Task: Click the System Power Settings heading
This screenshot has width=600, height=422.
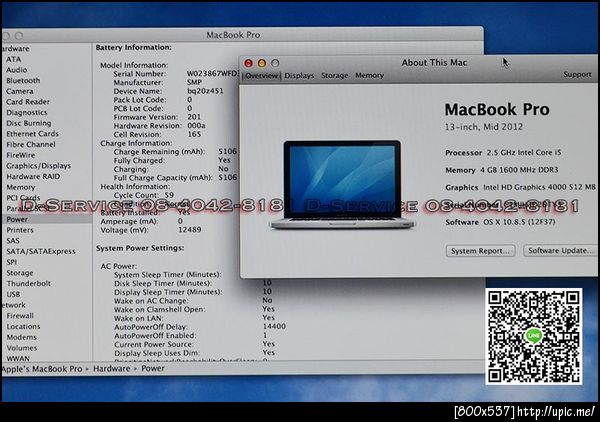Action: coord(140,248)
